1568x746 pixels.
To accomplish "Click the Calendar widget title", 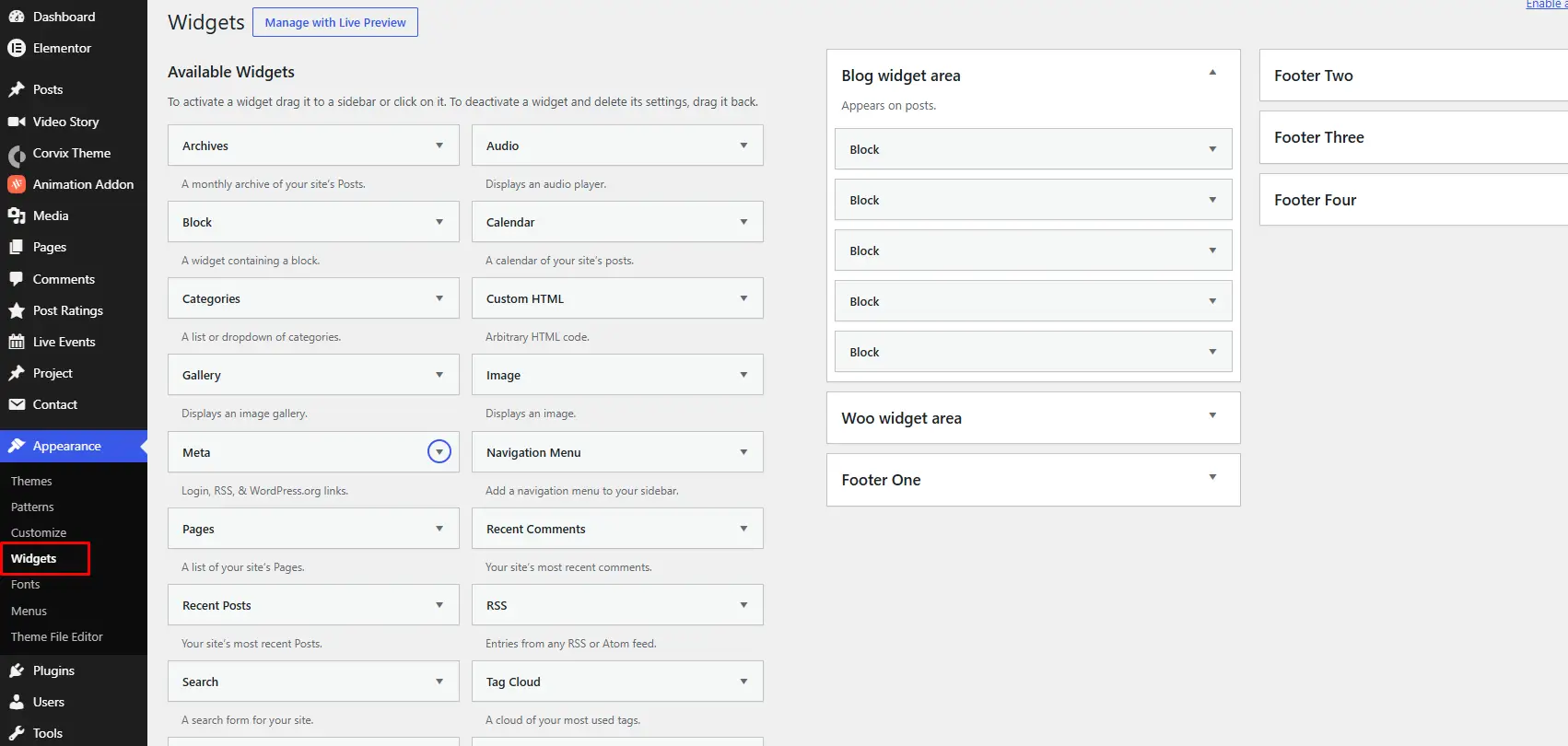I will [510, 222].
